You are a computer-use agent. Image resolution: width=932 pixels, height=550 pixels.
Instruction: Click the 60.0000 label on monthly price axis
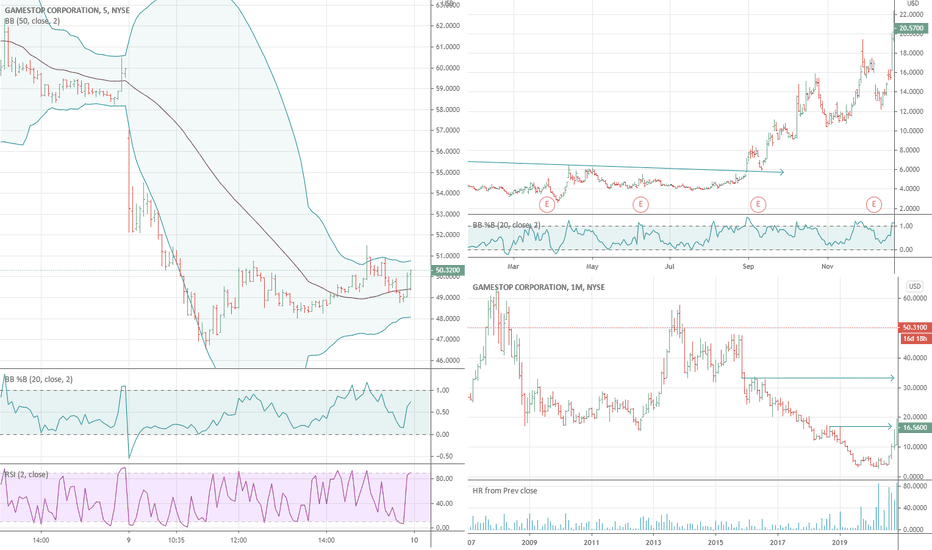(915, 298)
